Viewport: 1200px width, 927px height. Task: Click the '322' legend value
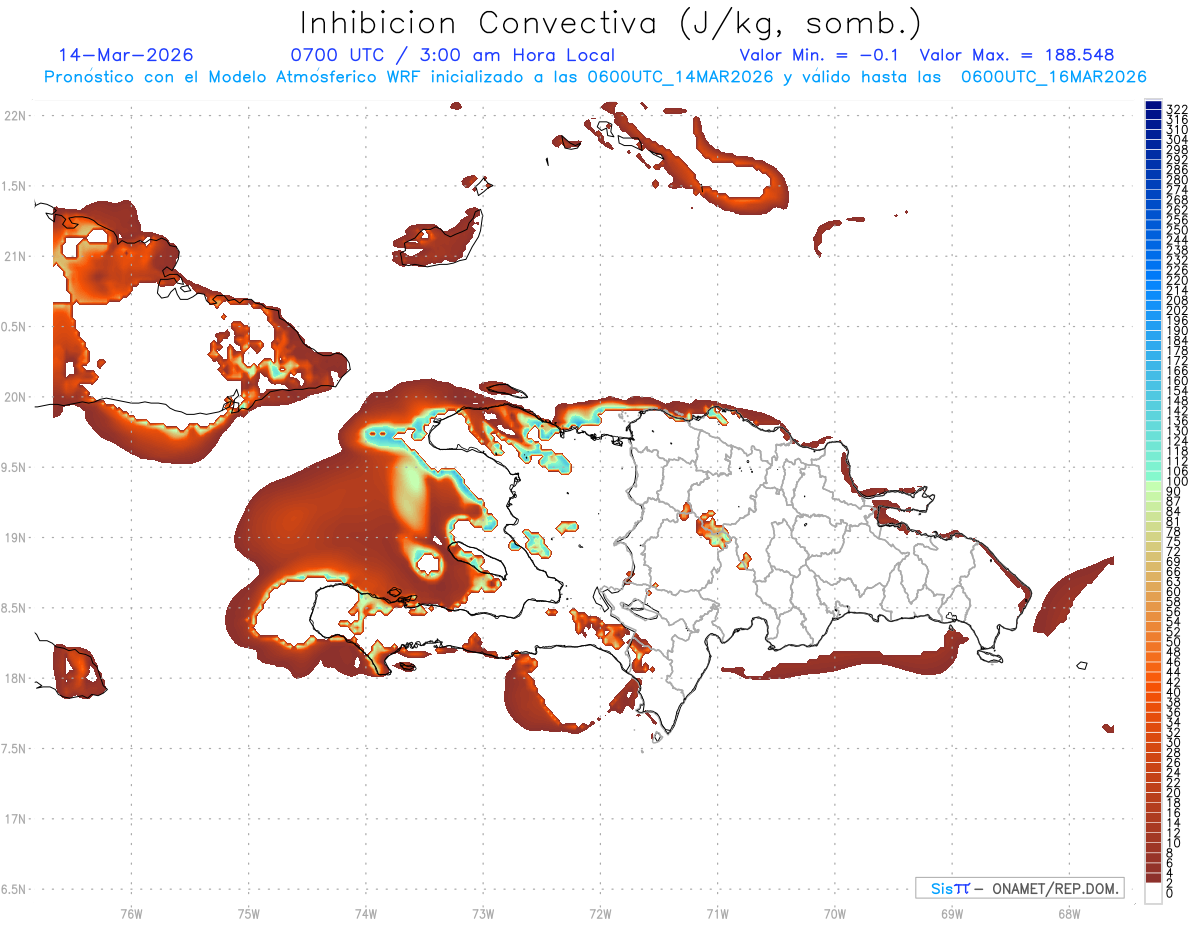pyautogui.click(x=1176, y=108)
